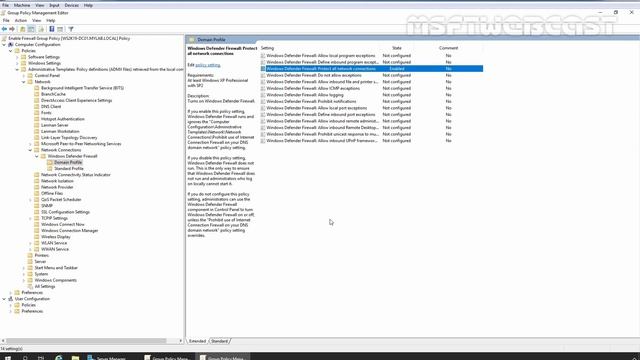Open the Input menu
Screen dimensions: 640x360
(54, 5)
